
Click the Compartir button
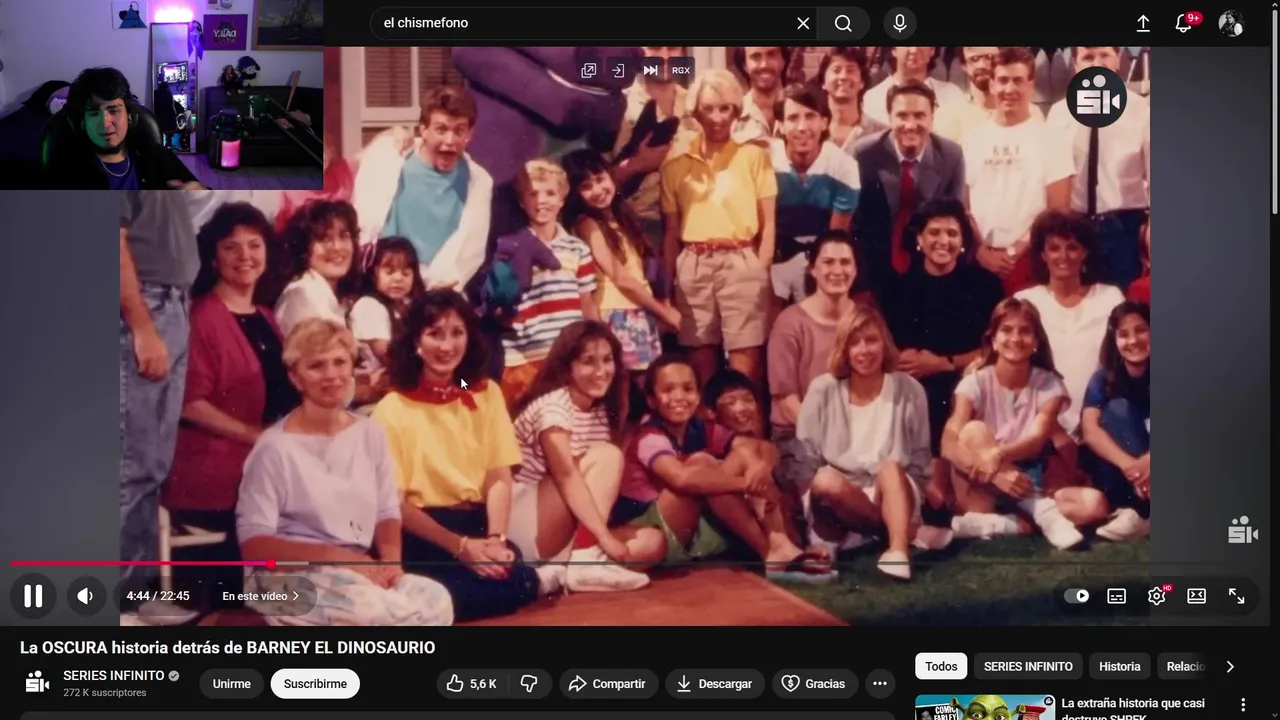608,684
